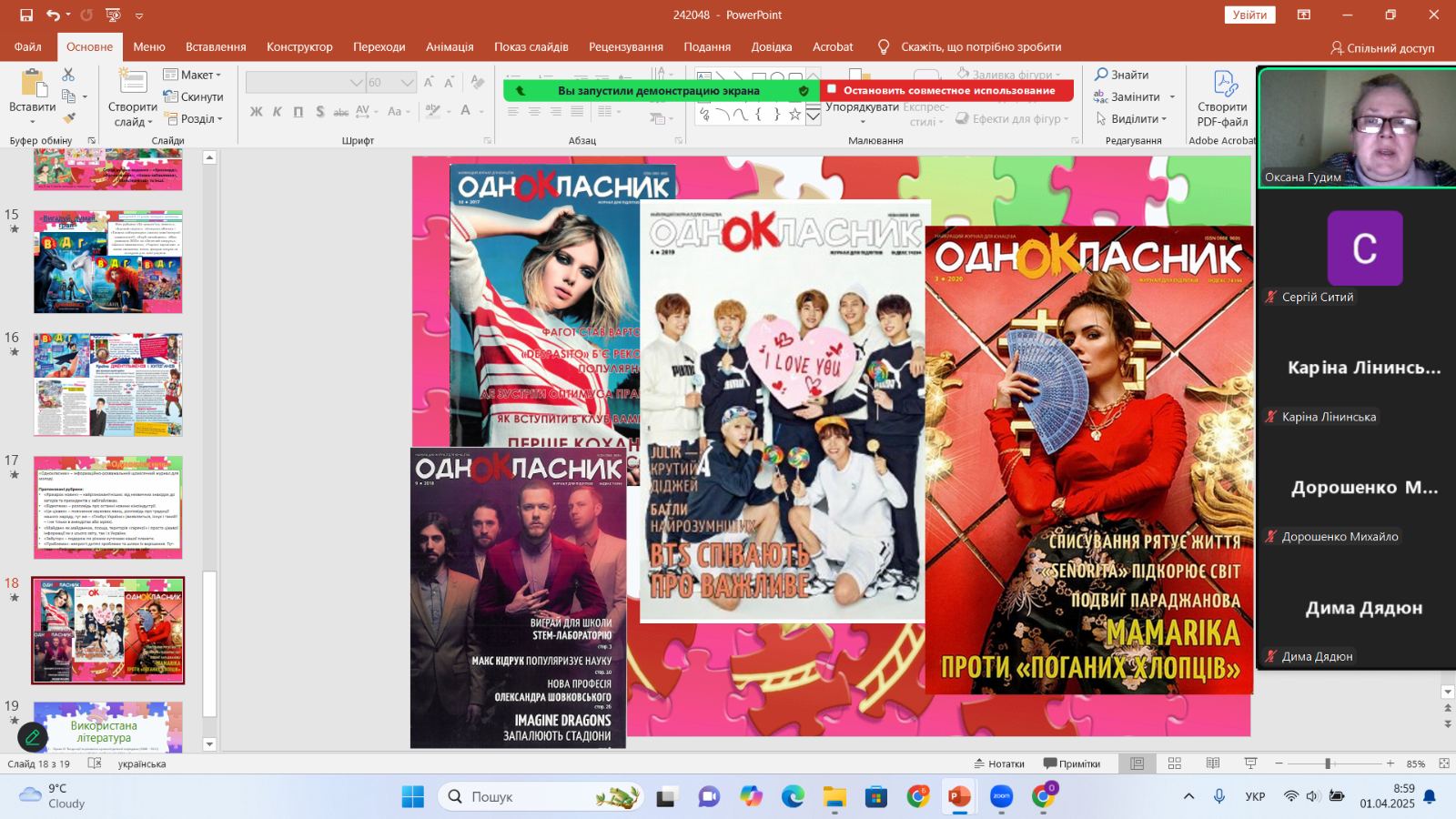Increase font size with larger A icon
The image size is (1456, 819).
coord(430,82)
